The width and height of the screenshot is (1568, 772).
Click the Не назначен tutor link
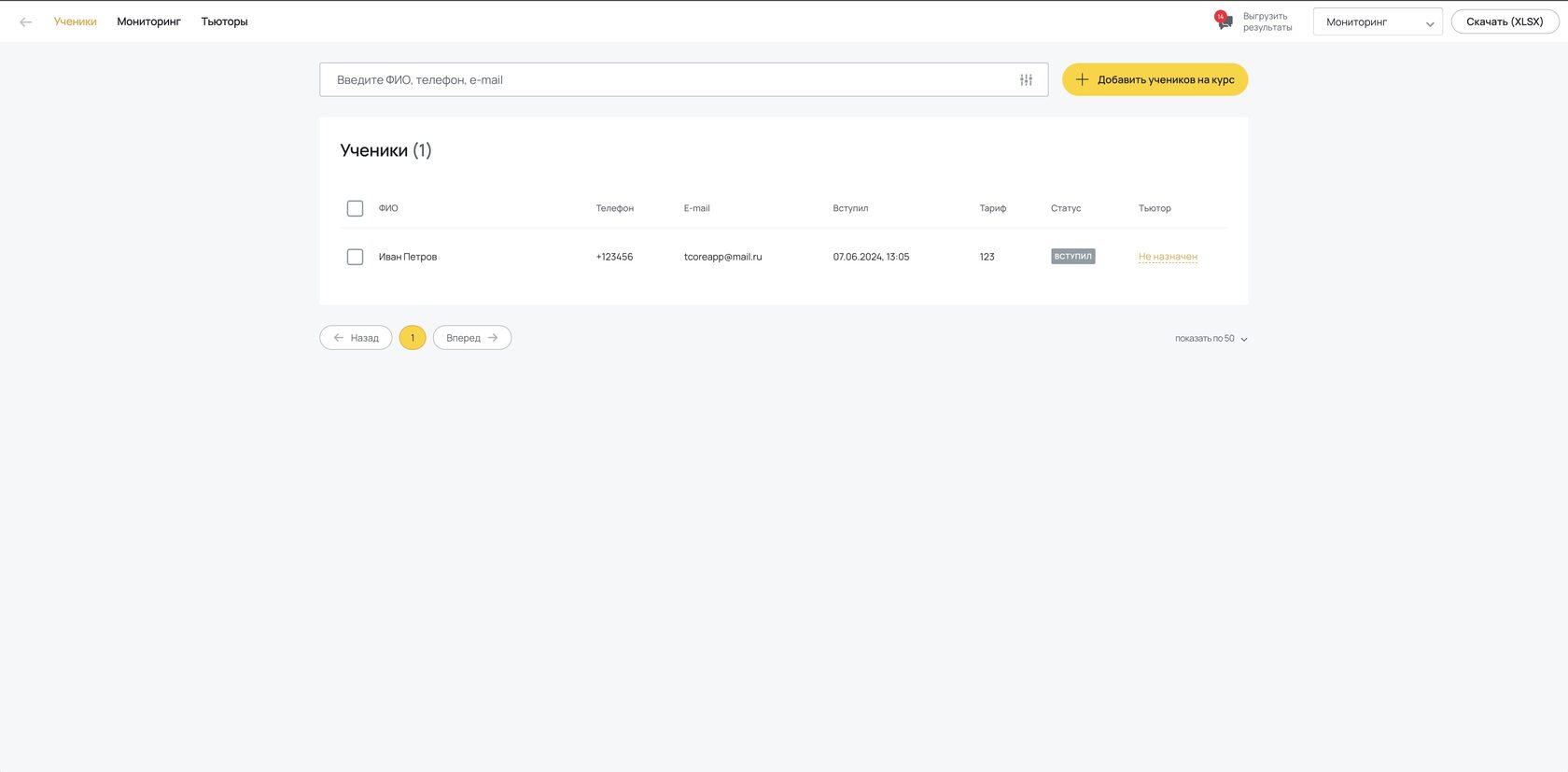[1168, 257]
